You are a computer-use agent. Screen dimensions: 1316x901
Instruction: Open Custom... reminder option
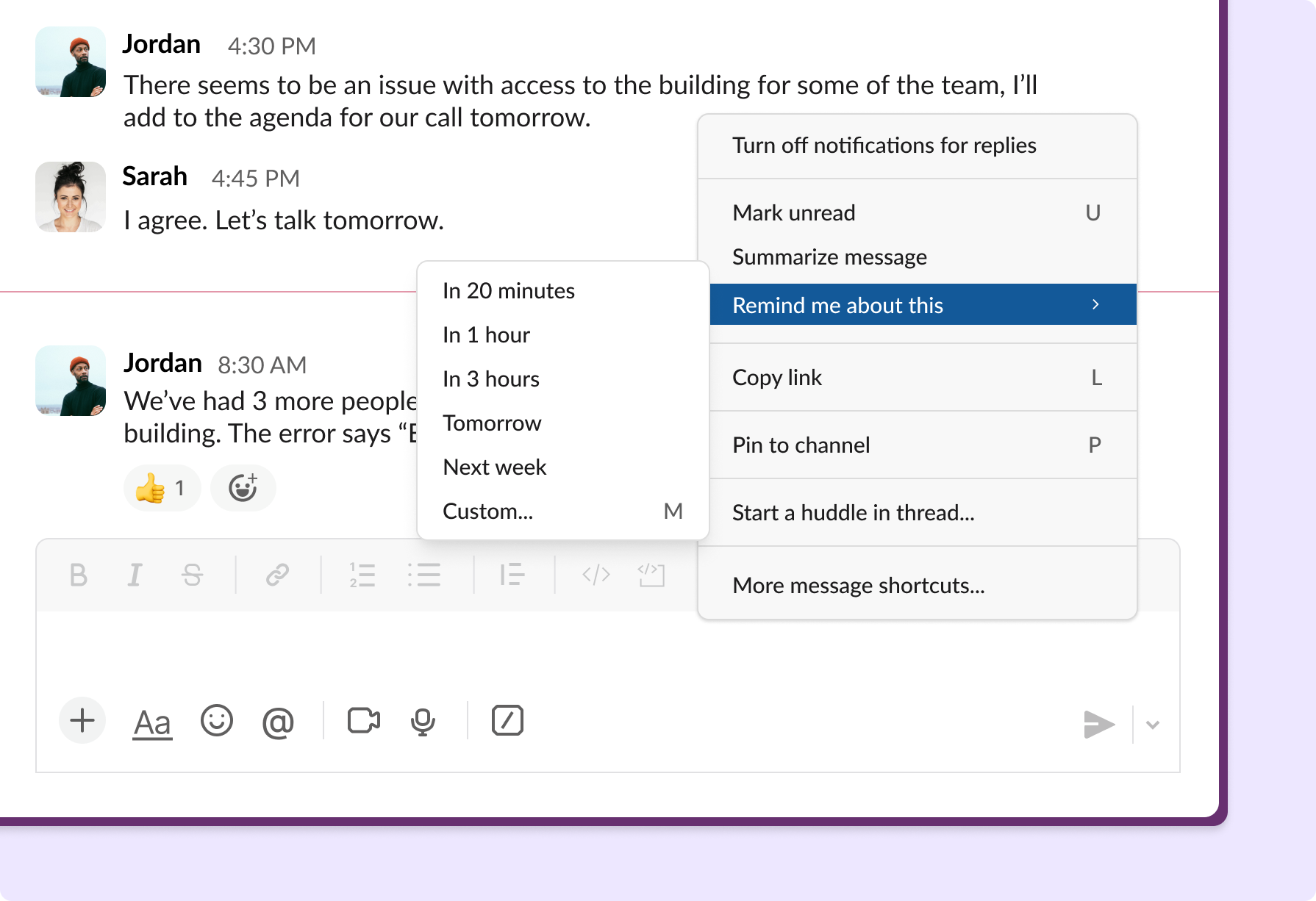[x=488, y=511]
